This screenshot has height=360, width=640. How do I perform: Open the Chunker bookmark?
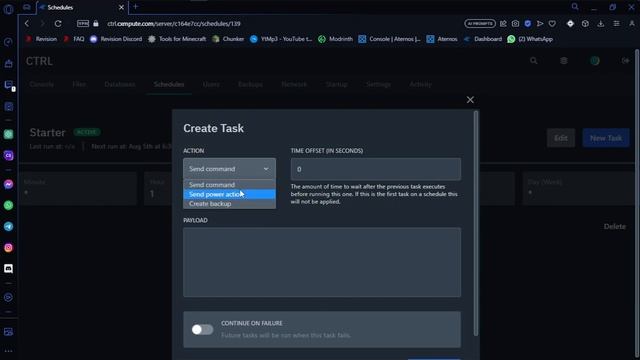pyautogui.click(x=228, y=39)
